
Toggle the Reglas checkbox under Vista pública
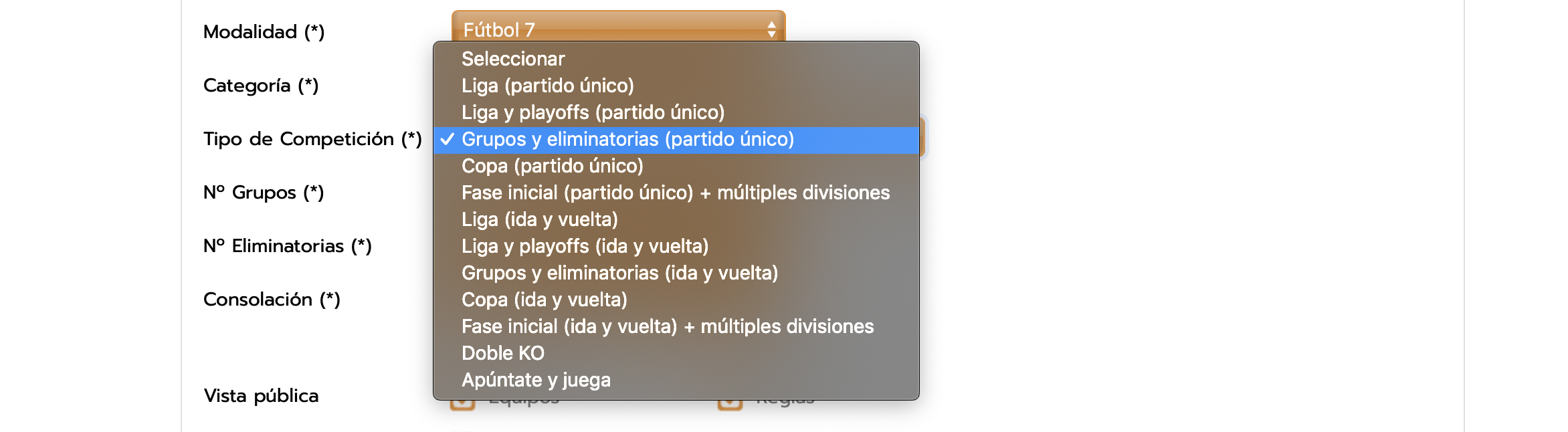click(x=730, y=404)
